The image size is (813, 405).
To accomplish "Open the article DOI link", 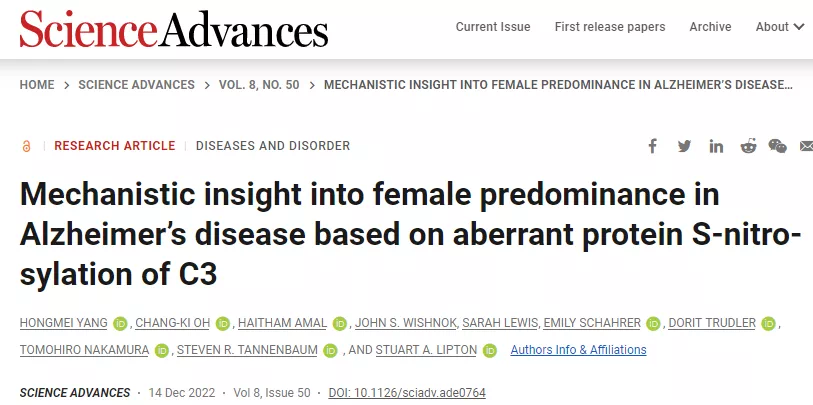I will coord(407,393).
